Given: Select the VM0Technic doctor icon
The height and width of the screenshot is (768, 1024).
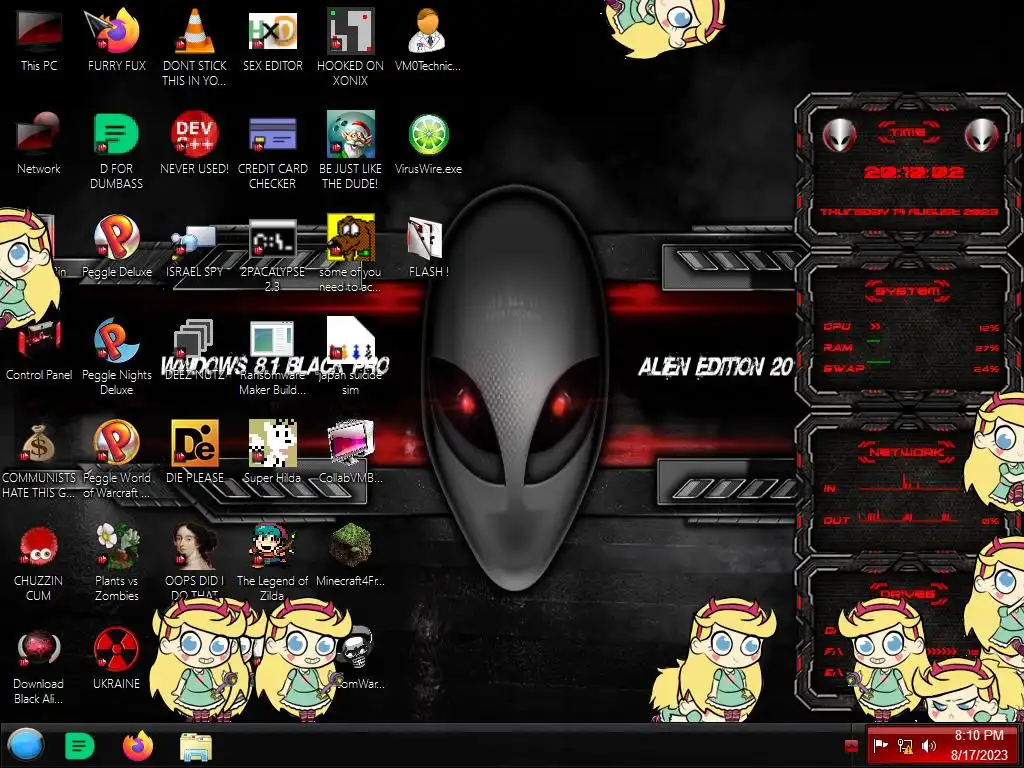Looking at the screenshot, I should point(428,31).
